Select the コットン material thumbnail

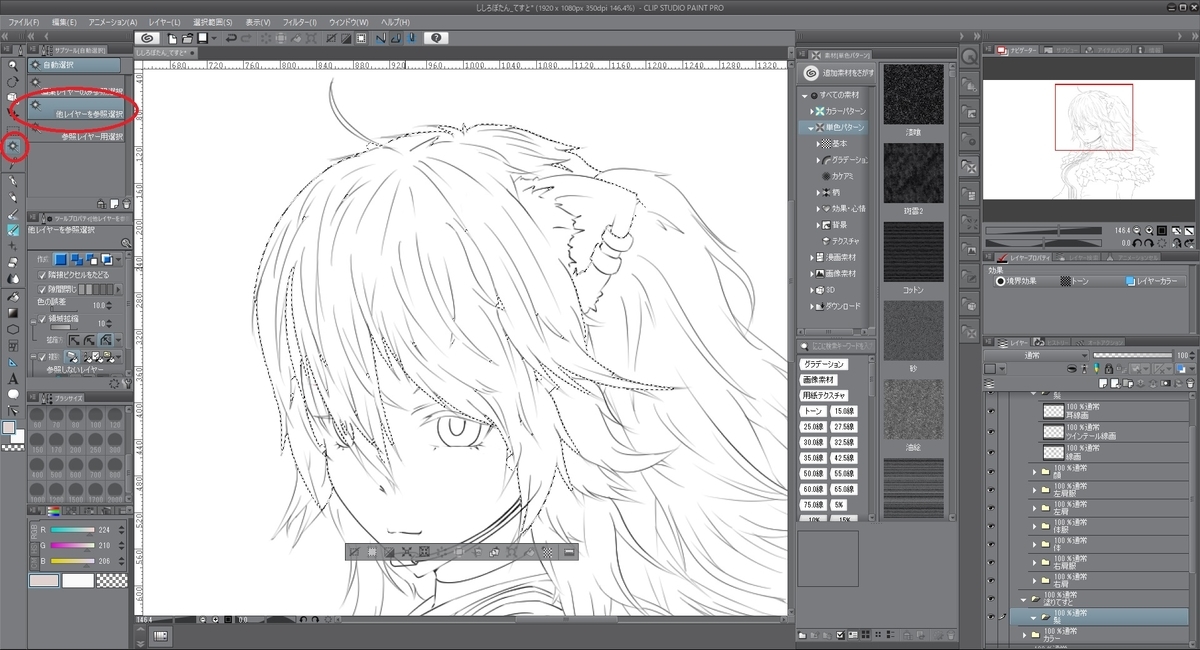912,252
